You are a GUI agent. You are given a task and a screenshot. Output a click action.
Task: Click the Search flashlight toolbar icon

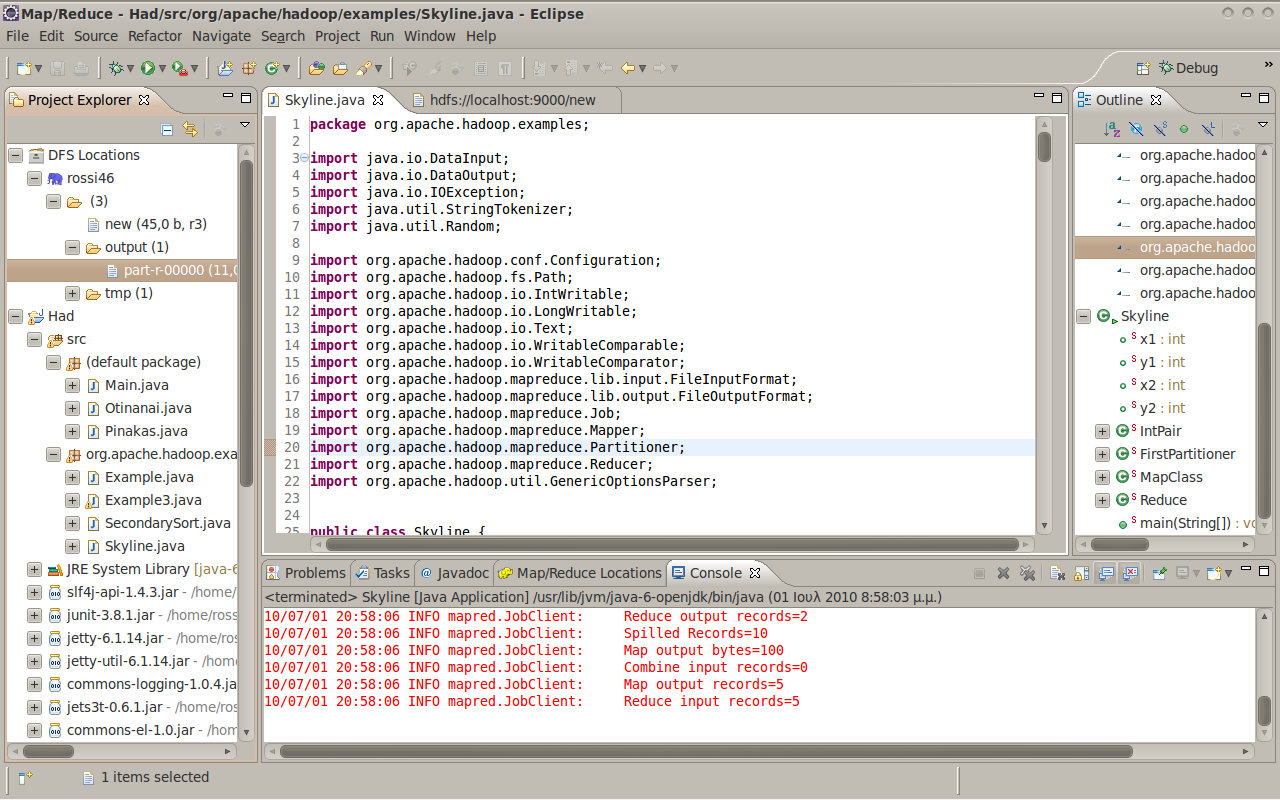point(363,68)
